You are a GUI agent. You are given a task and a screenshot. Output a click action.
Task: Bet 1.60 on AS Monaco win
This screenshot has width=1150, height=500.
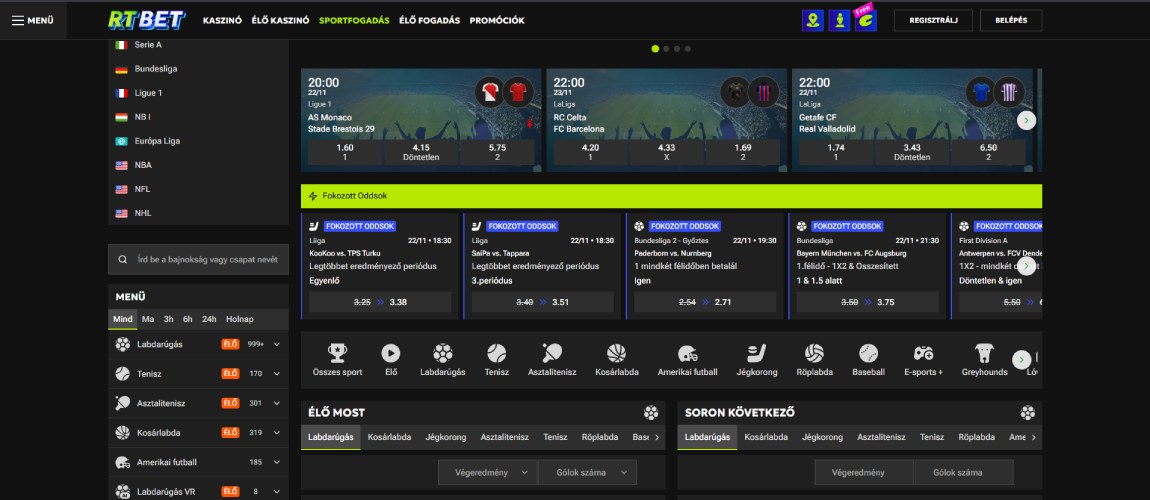[x=345, y=152]
